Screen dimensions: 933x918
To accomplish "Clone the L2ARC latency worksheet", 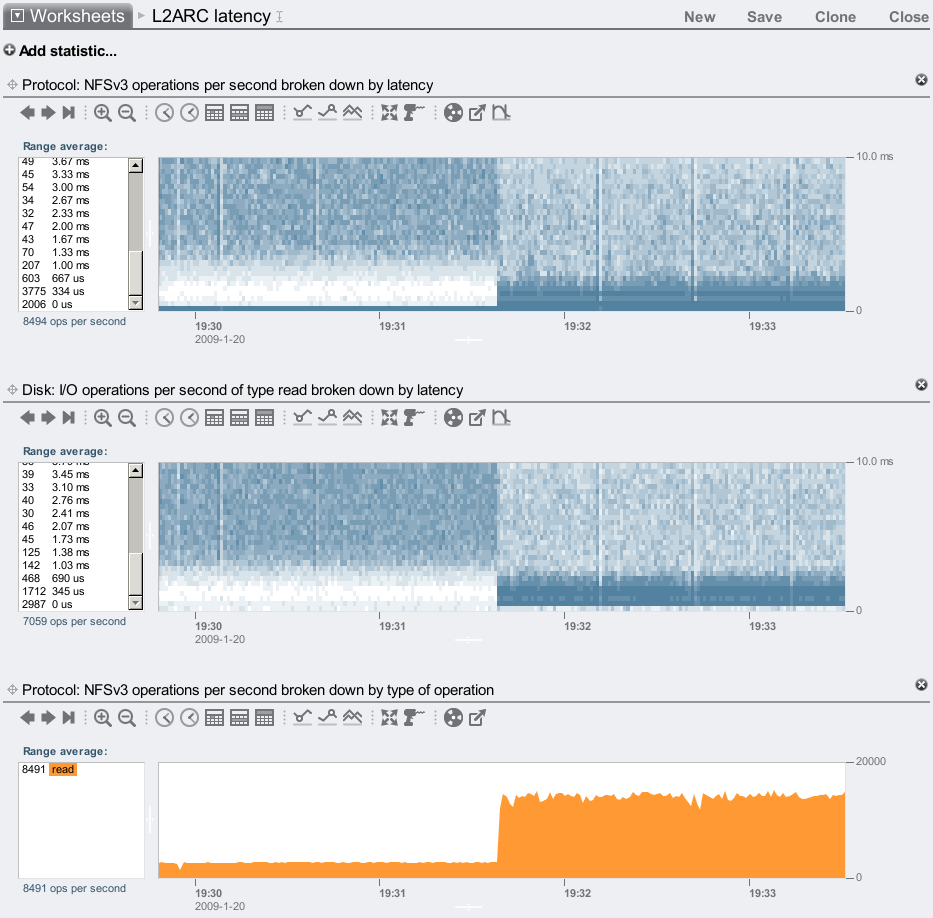I will [x=835, y=17].
